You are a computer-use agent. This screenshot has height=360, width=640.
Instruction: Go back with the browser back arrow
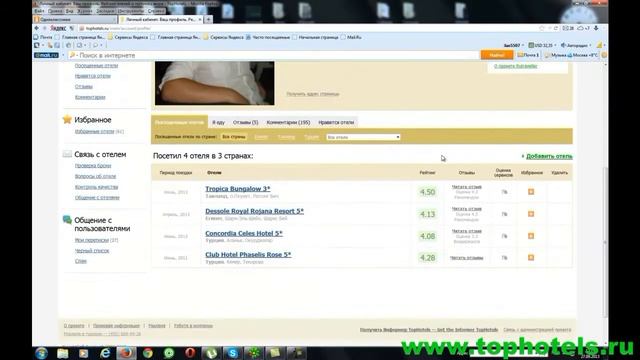[x=36, y=28]
